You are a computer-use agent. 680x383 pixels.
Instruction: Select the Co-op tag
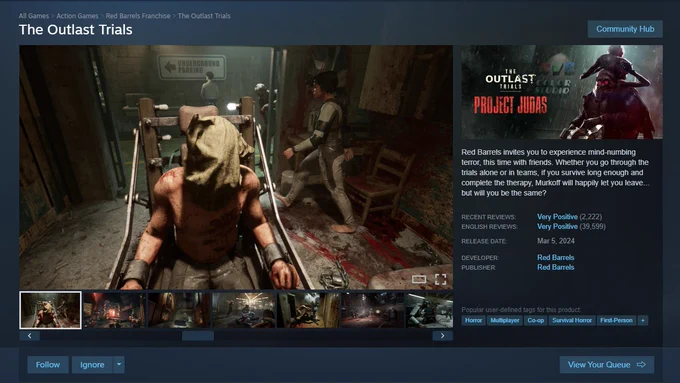pos(536,321)
